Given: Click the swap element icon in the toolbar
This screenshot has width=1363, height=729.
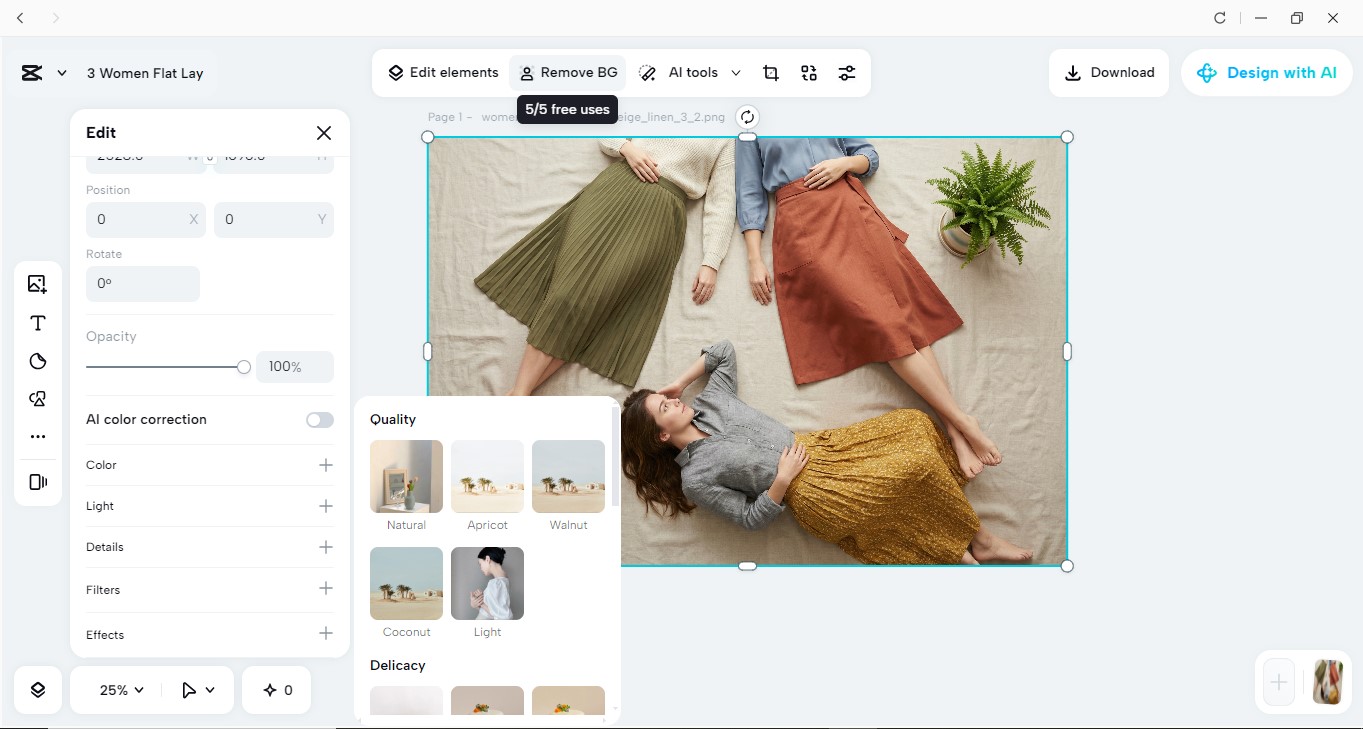Looking at the screenshot, I should 808,72.
